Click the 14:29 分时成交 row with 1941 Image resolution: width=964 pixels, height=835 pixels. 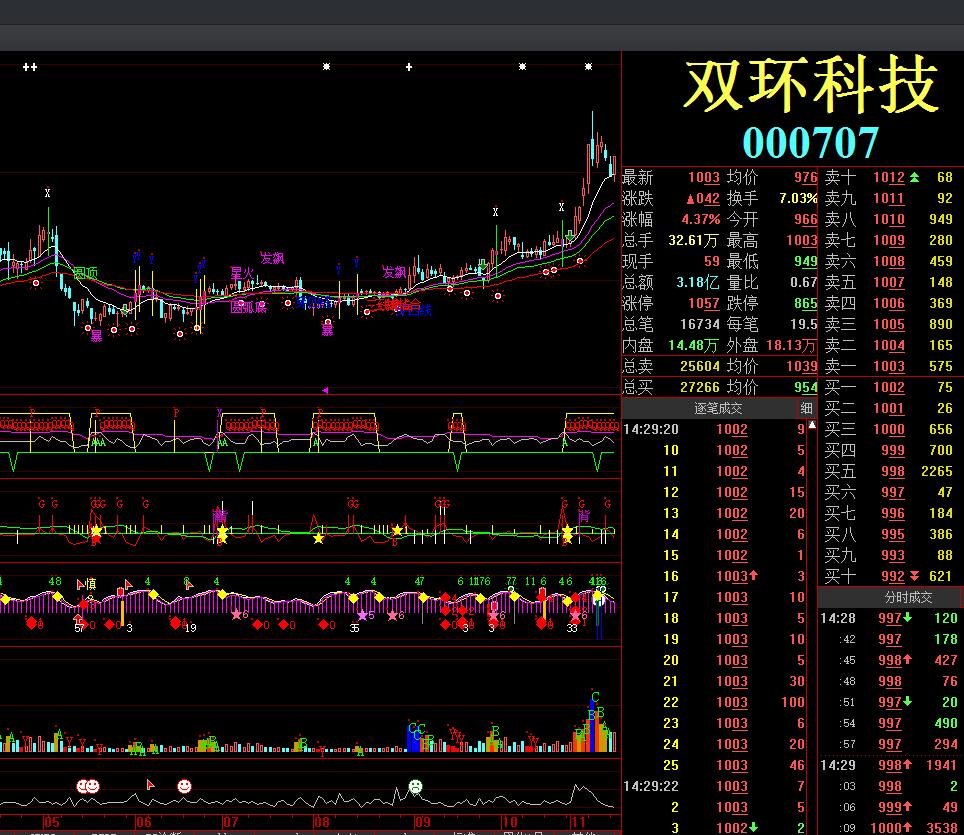pos(889,765)
